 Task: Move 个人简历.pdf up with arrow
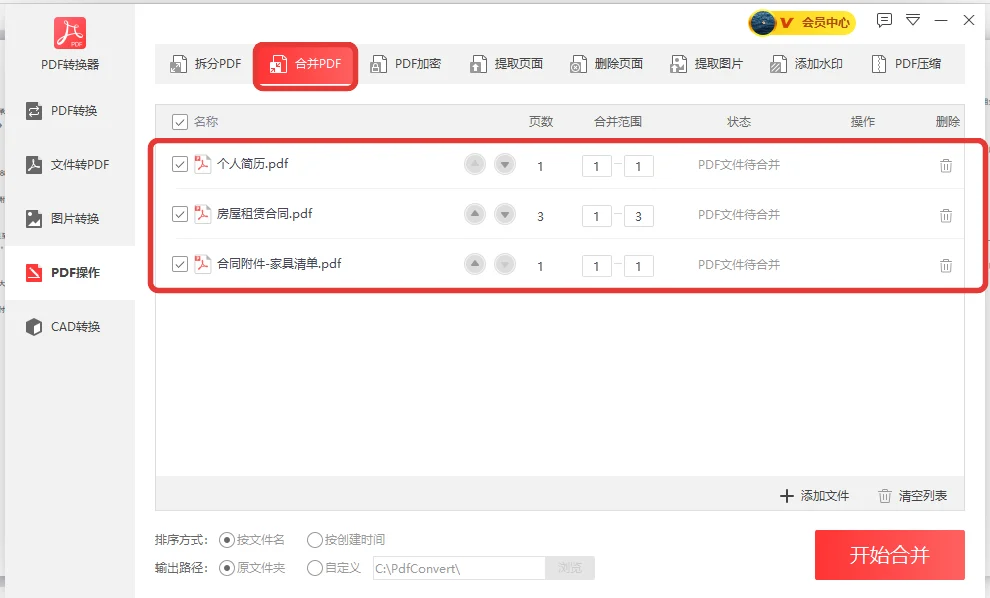click(475, 164)
